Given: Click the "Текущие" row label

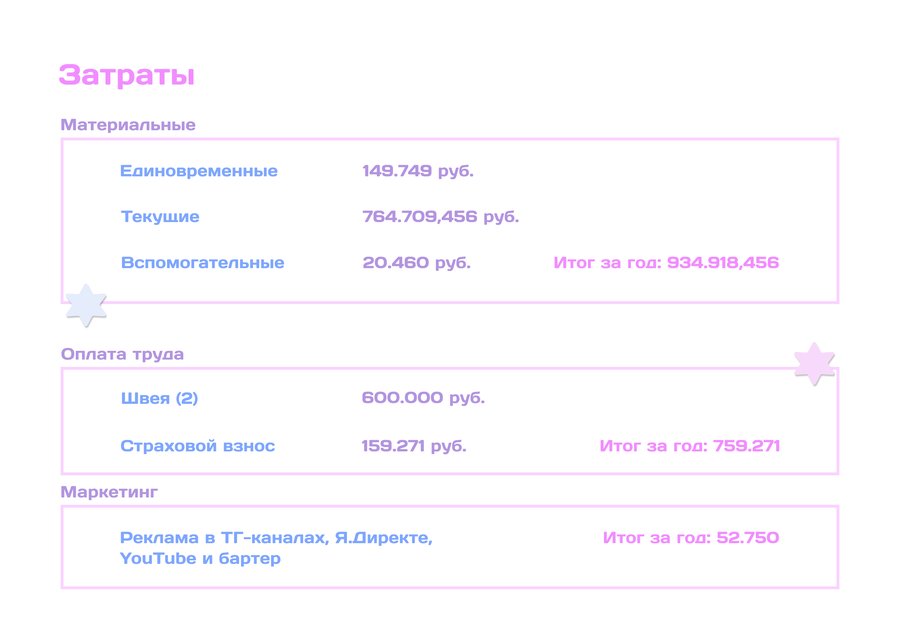Looking at the screenshot, I should pos(160,217).
